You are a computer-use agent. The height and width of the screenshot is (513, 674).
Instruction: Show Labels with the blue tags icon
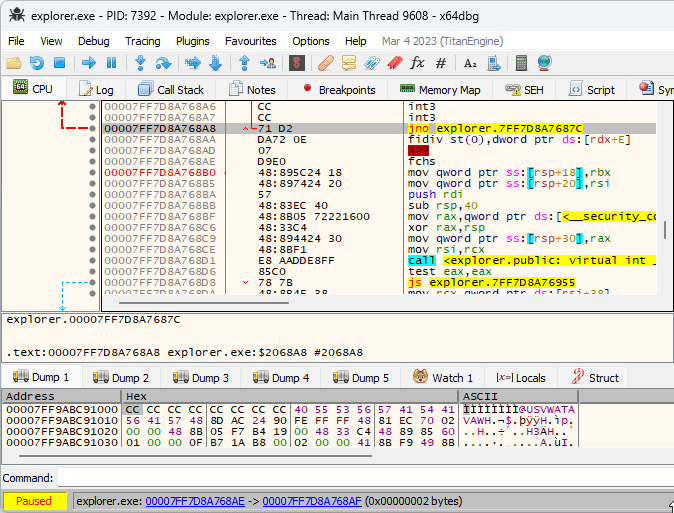tap(371, 63)
